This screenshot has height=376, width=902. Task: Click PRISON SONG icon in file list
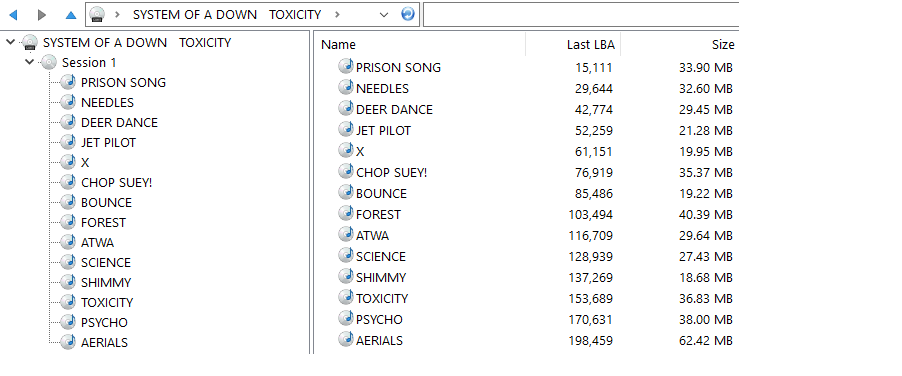pos(346,66)
